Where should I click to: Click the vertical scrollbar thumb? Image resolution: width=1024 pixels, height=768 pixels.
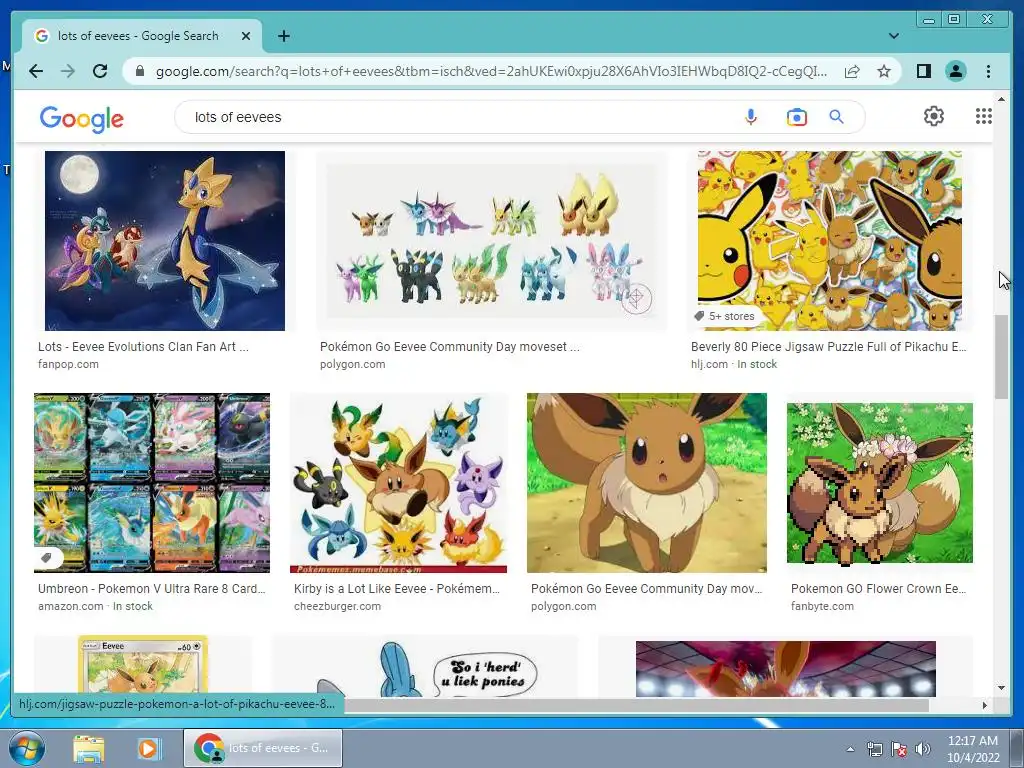pyautogui.click(x=1001, y=357)
